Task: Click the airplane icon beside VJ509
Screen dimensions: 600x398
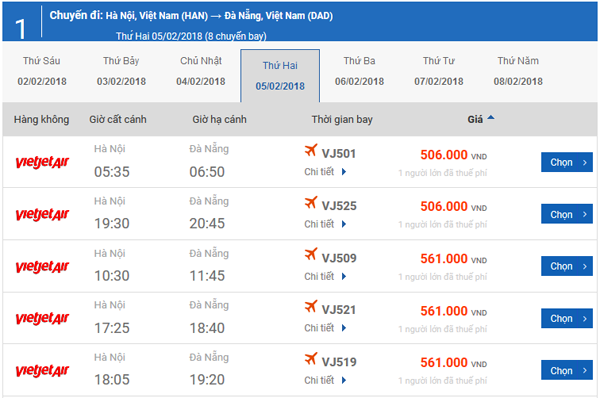Action: 311,254
